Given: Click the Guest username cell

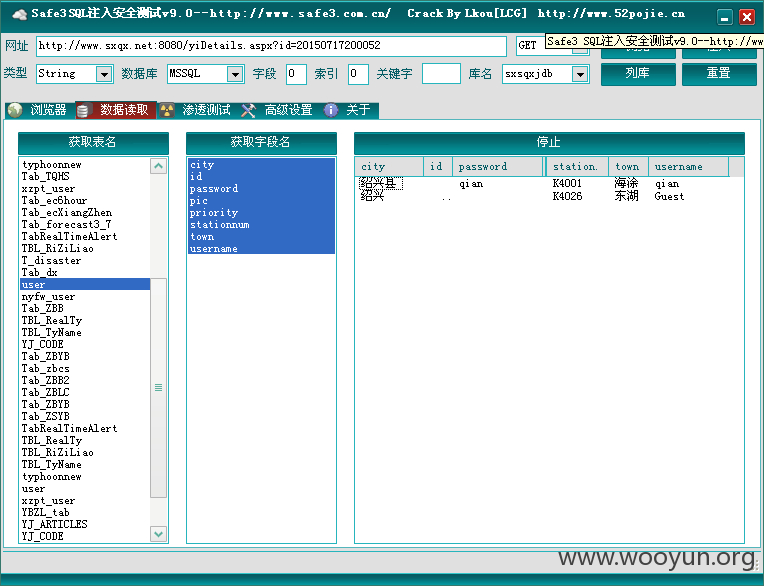Looking at the screenshot, I should pyautogui.click(x=669, y=196).
